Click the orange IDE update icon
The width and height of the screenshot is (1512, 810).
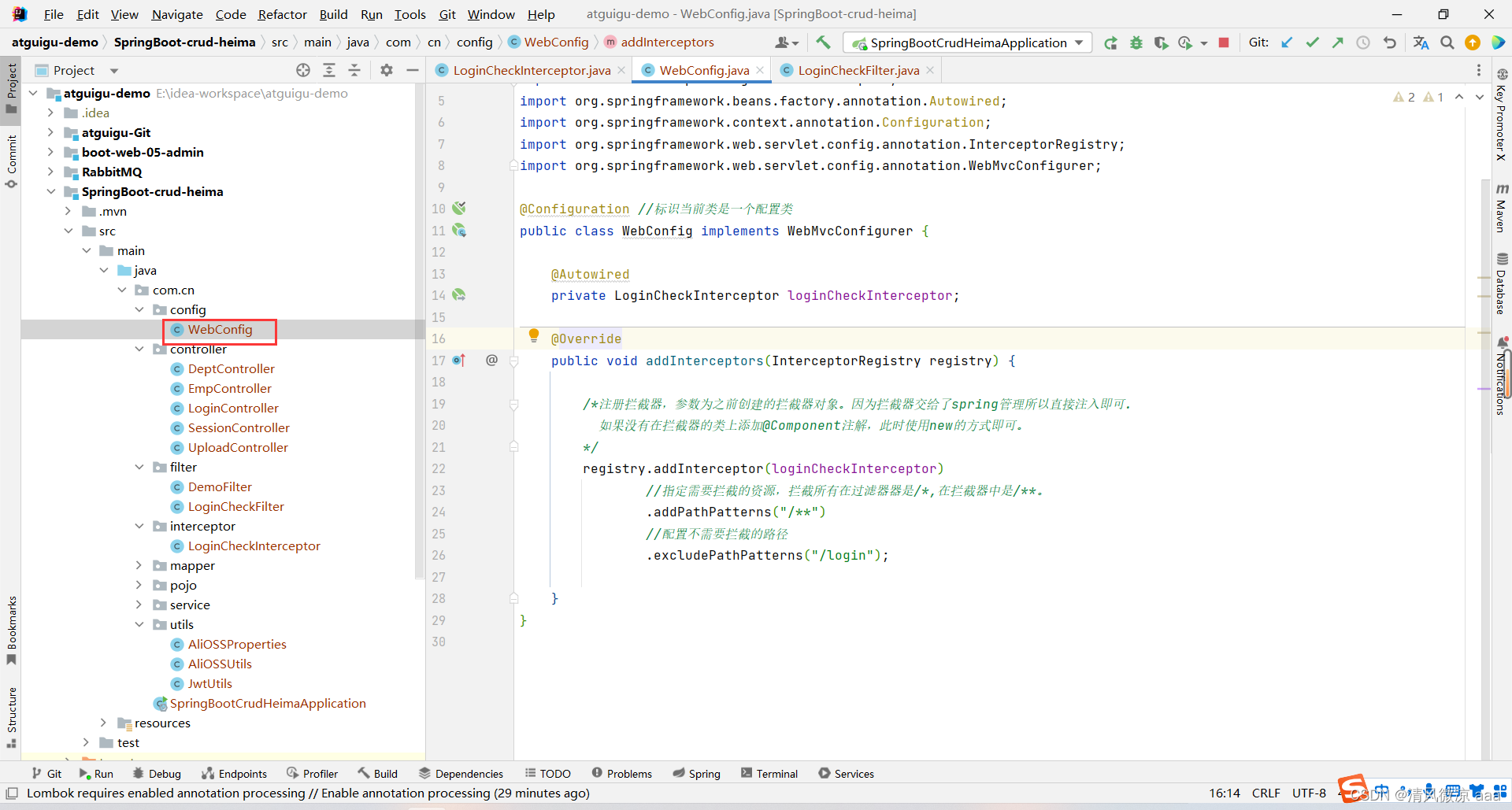click(x=1473, y=43)
